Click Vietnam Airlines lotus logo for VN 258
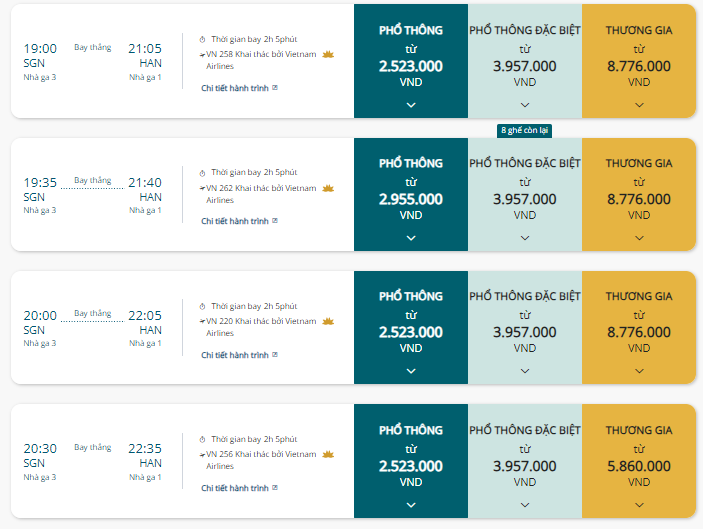 point(328,55)
